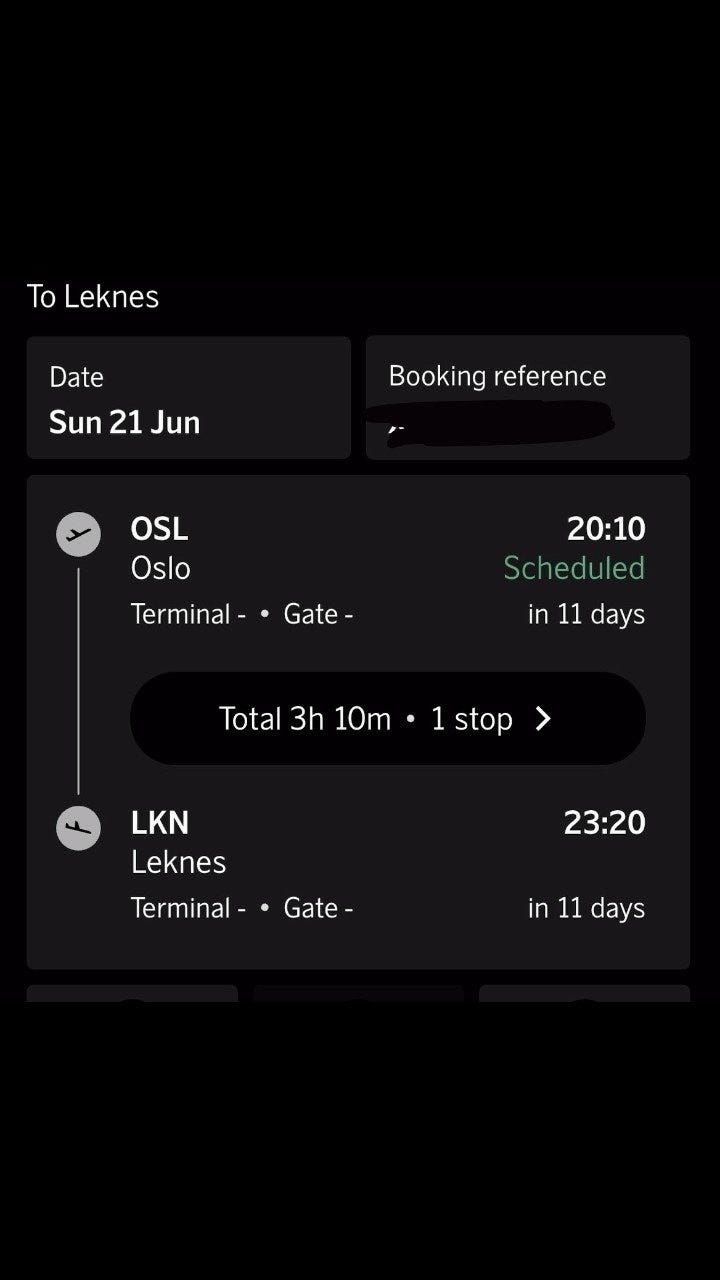Open the Booking reference card

(528, 398)
